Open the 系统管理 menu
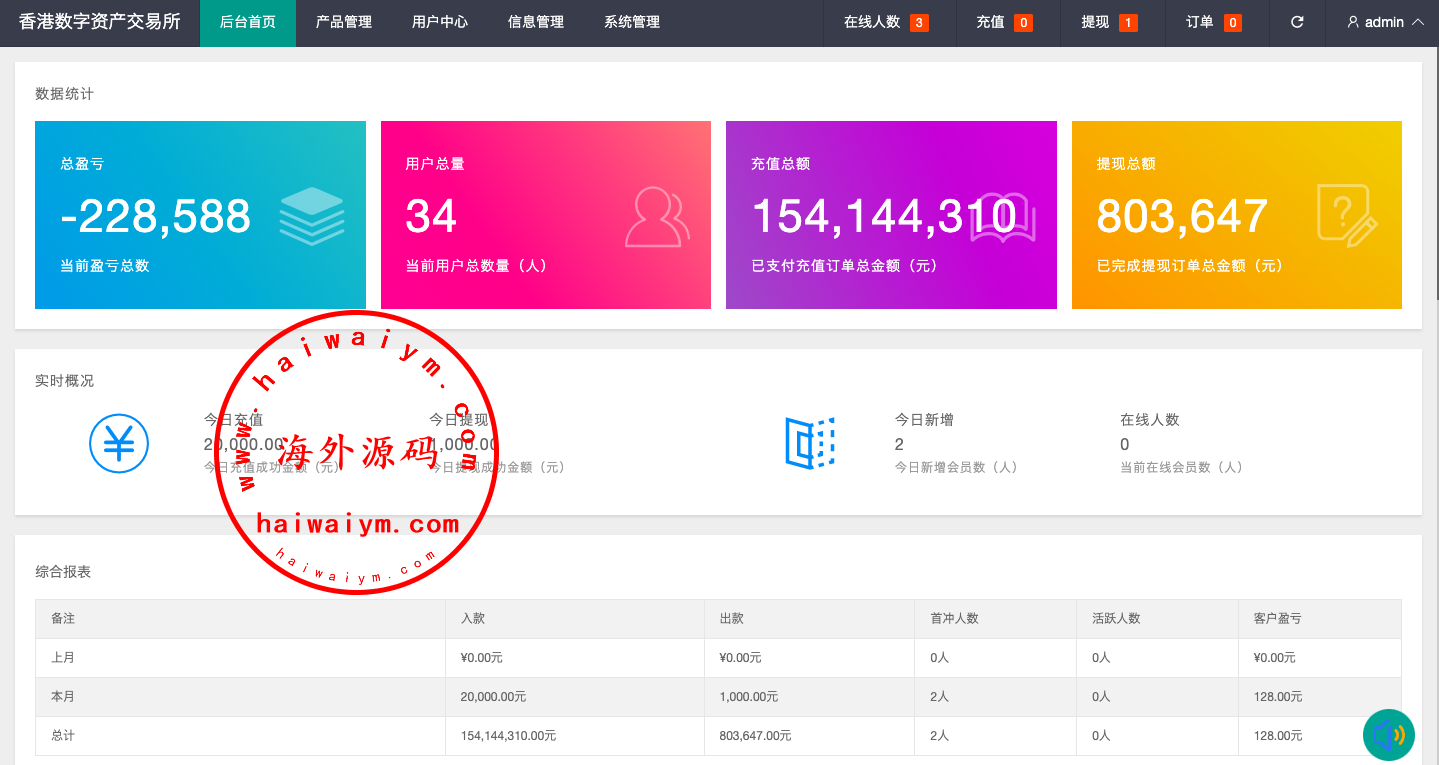The height and width of the screenshot is (765, 1439). pos(632,22)
